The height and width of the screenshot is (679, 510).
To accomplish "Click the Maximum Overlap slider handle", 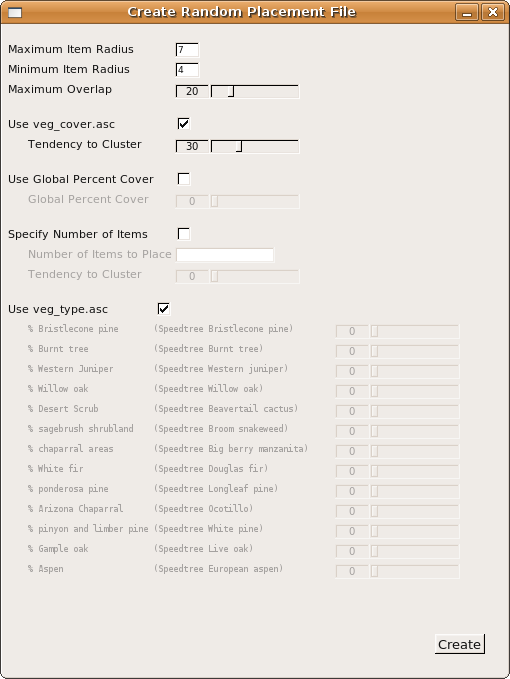I will pos(231,91).
